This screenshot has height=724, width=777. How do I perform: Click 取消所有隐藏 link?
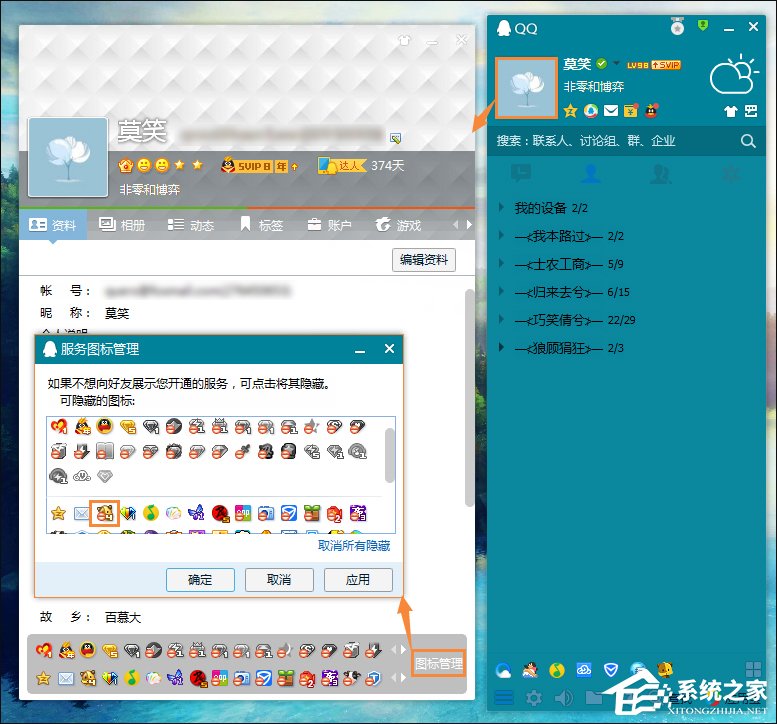pyautogui.click(x=354, y=546)
